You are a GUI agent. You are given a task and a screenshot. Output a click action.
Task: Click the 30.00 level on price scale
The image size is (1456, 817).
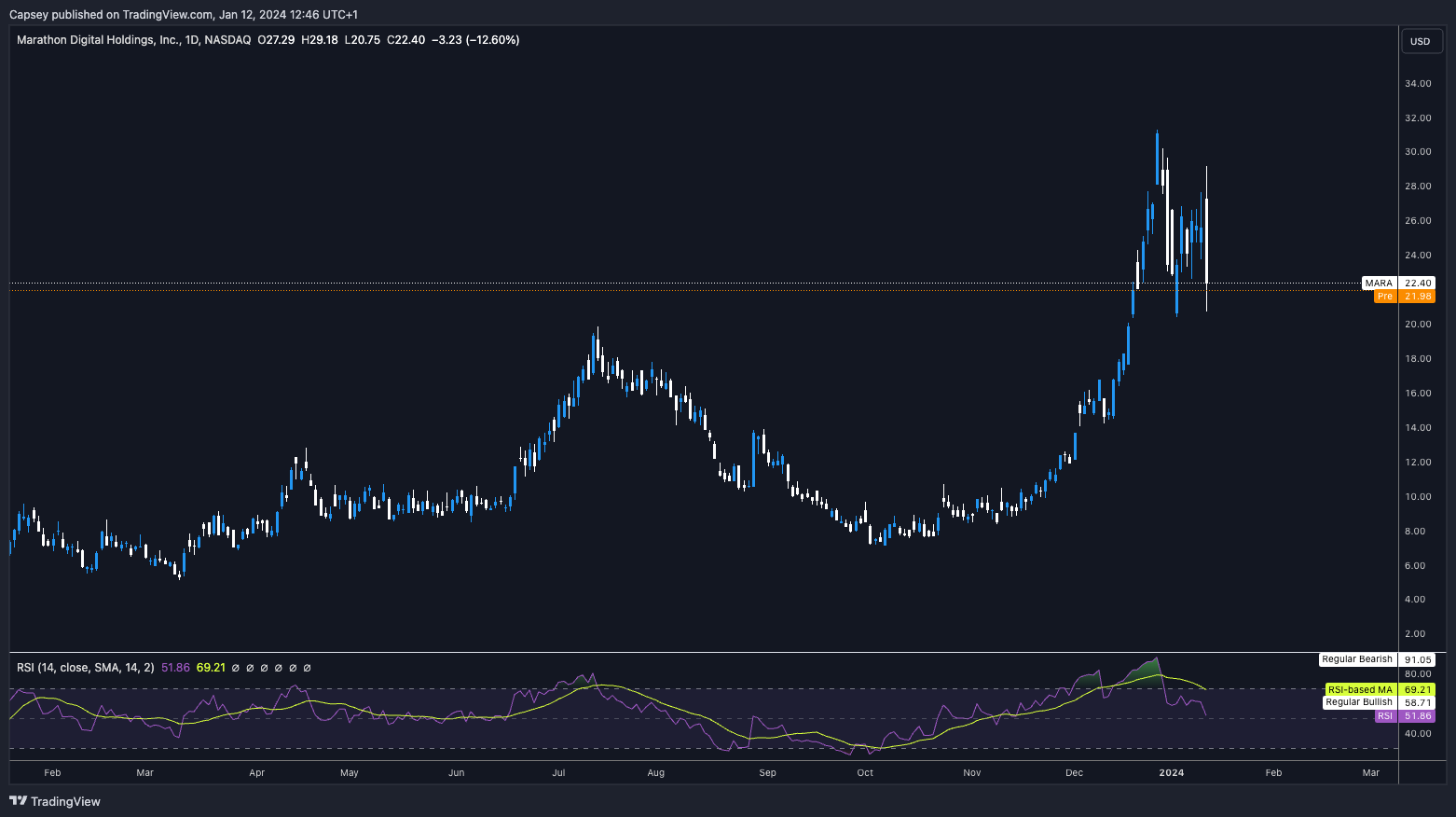click(x=1418, y=152)
